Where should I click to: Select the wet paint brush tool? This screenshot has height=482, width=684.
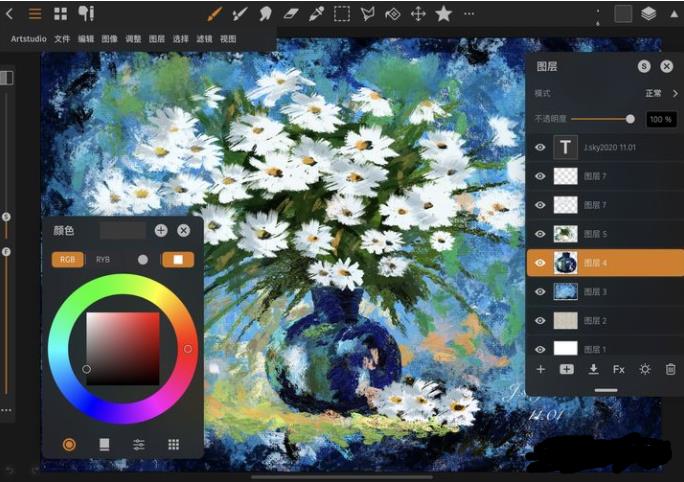pyautogui.click(x=239, y=14)
